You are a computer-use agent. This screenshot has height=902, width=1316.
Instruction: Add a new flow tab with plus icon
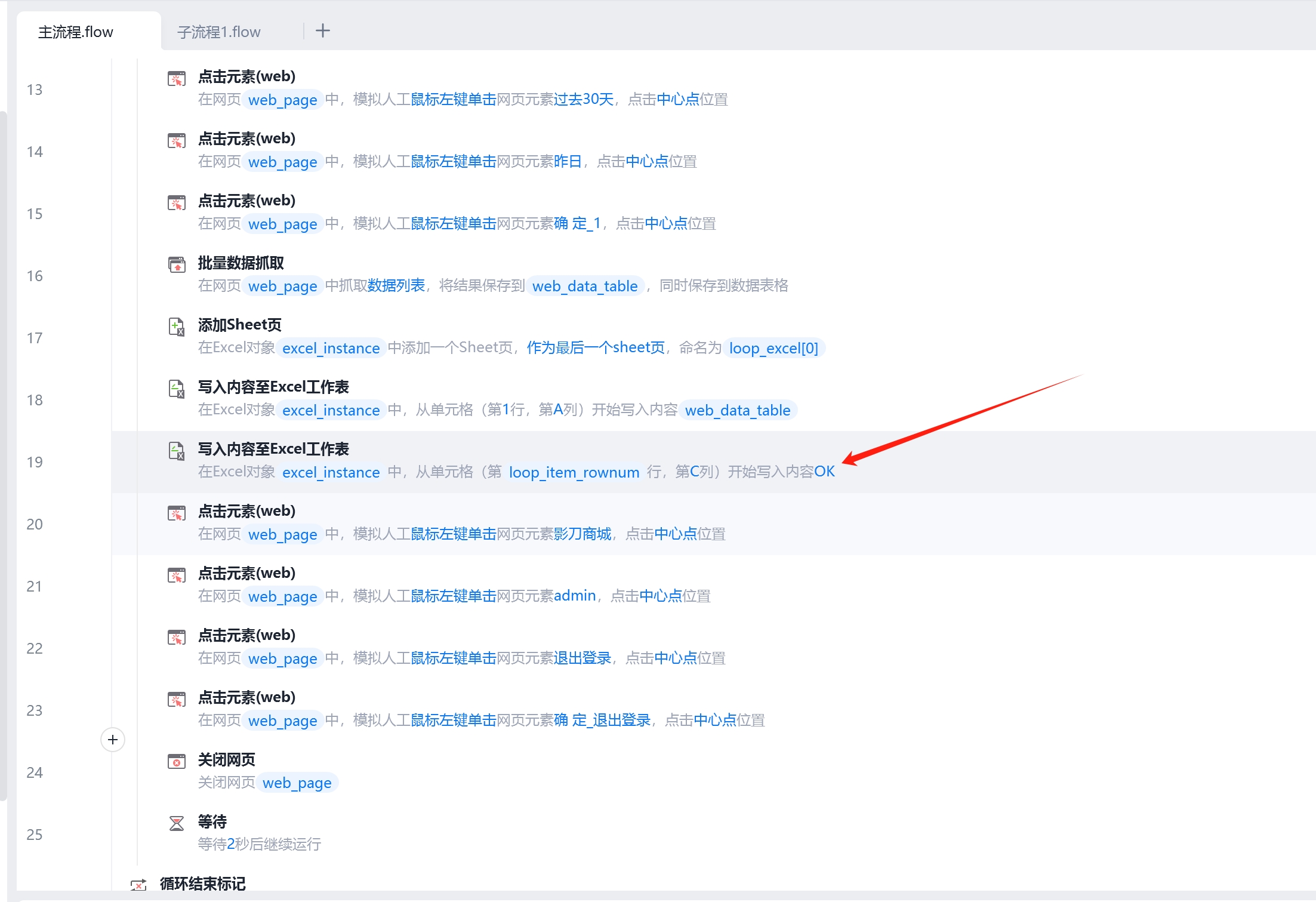pos(323,31)
